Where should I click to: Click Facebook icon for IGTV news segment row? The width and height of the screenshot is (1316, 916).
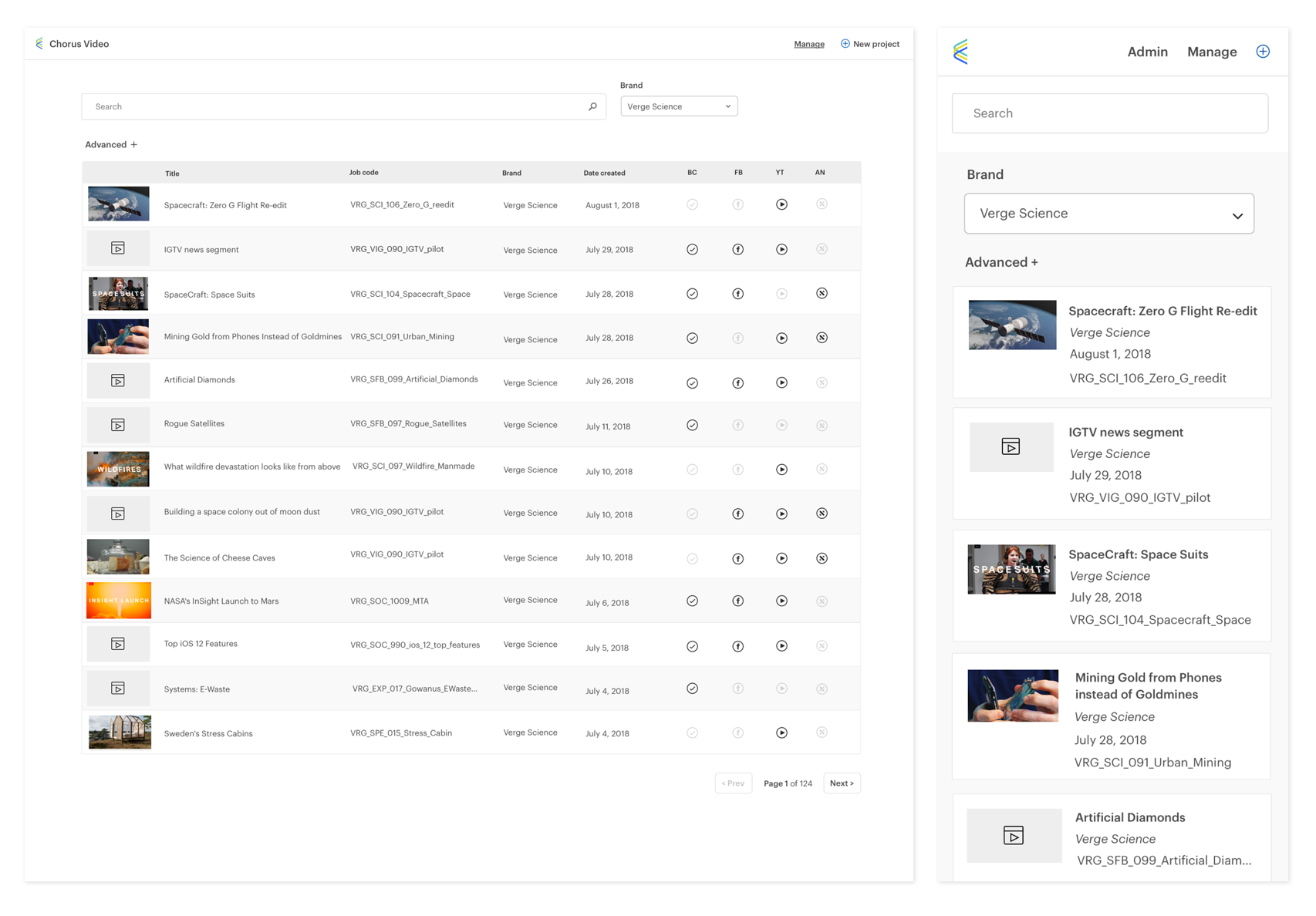pyautogui.click(x=737, y=249)
